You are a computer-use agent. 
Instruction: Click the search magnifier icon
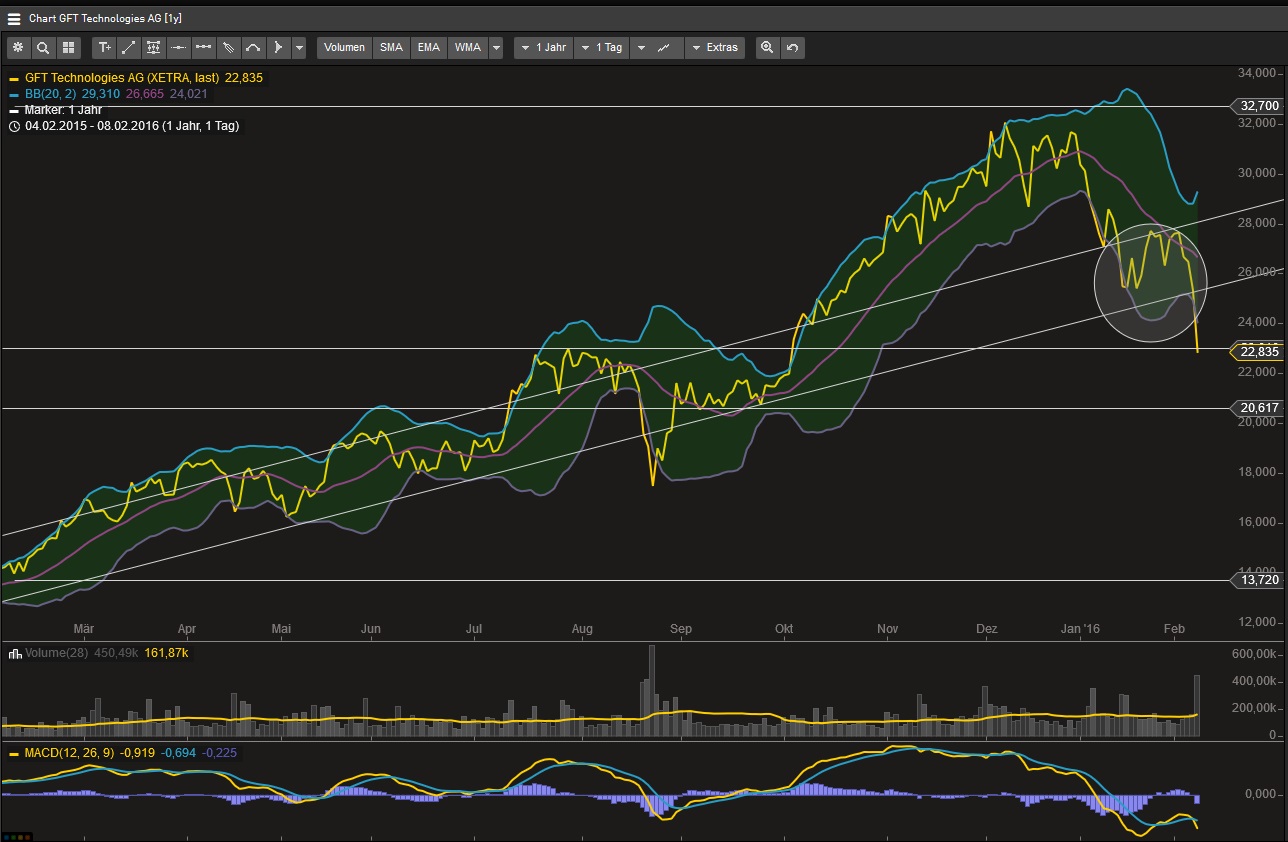tap(43, 47)
